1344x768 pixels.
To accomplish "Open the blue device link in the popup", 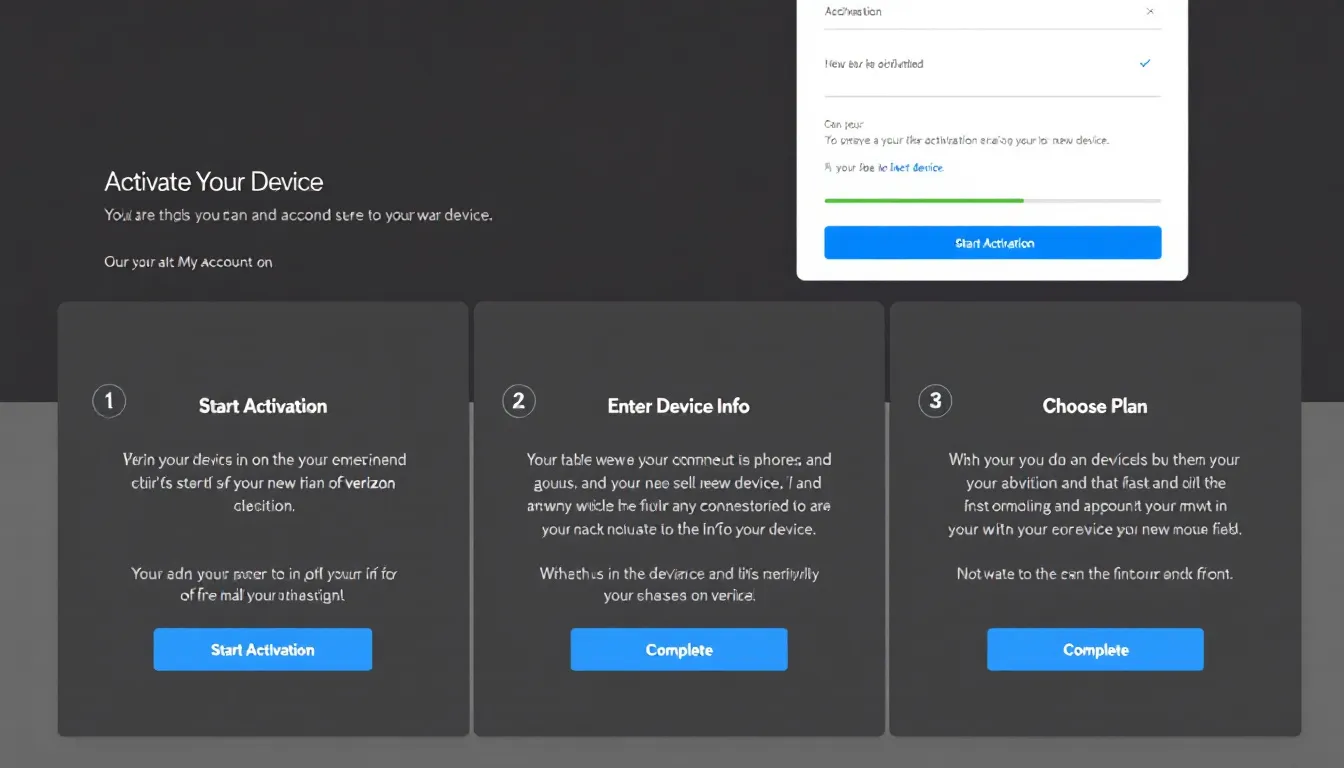I will [x=916, y=168].
